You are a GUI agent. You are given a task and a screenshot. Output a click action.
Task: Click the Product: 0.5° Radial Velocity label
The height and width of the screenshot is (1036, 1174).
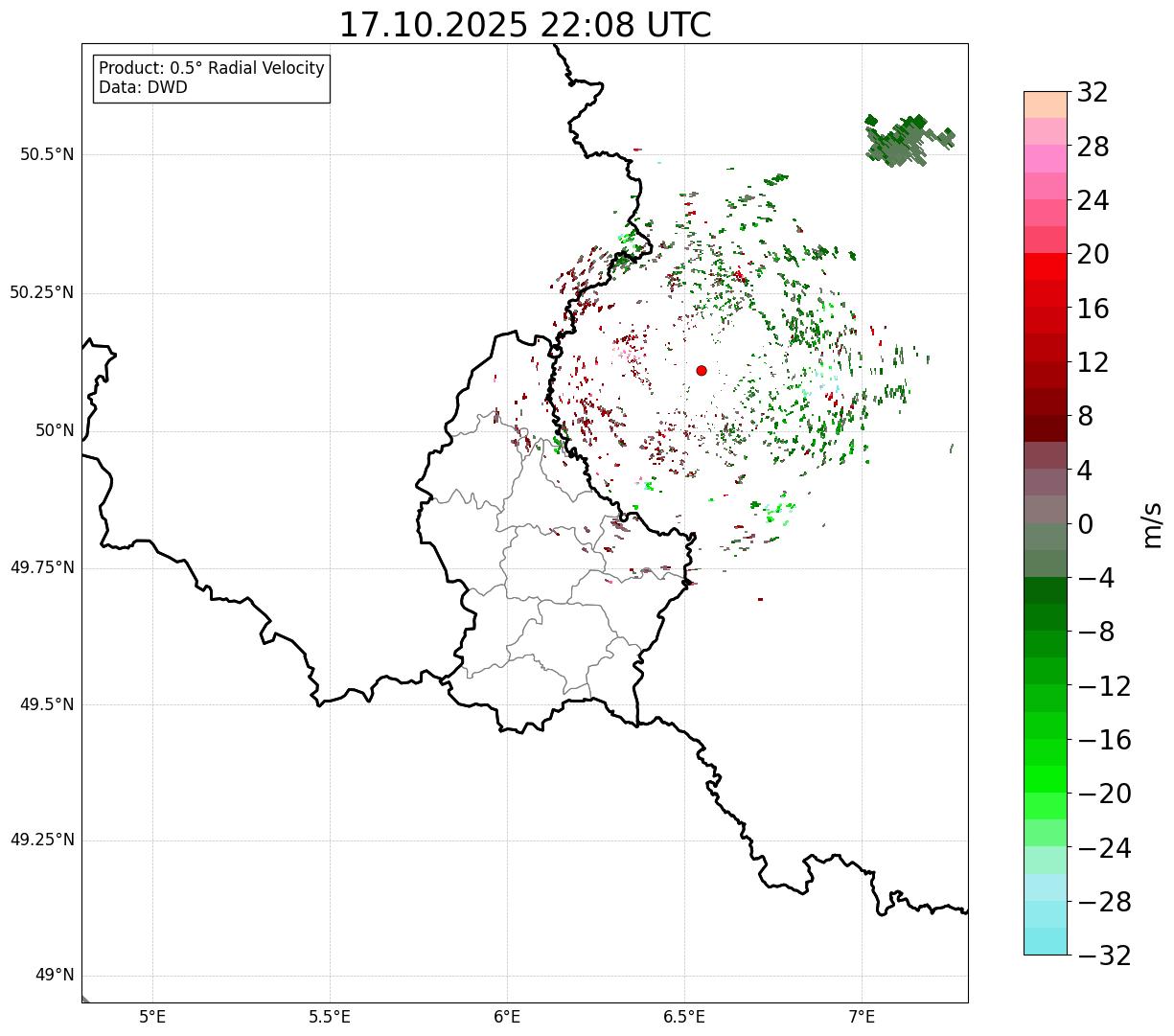(x=212, y=69)
